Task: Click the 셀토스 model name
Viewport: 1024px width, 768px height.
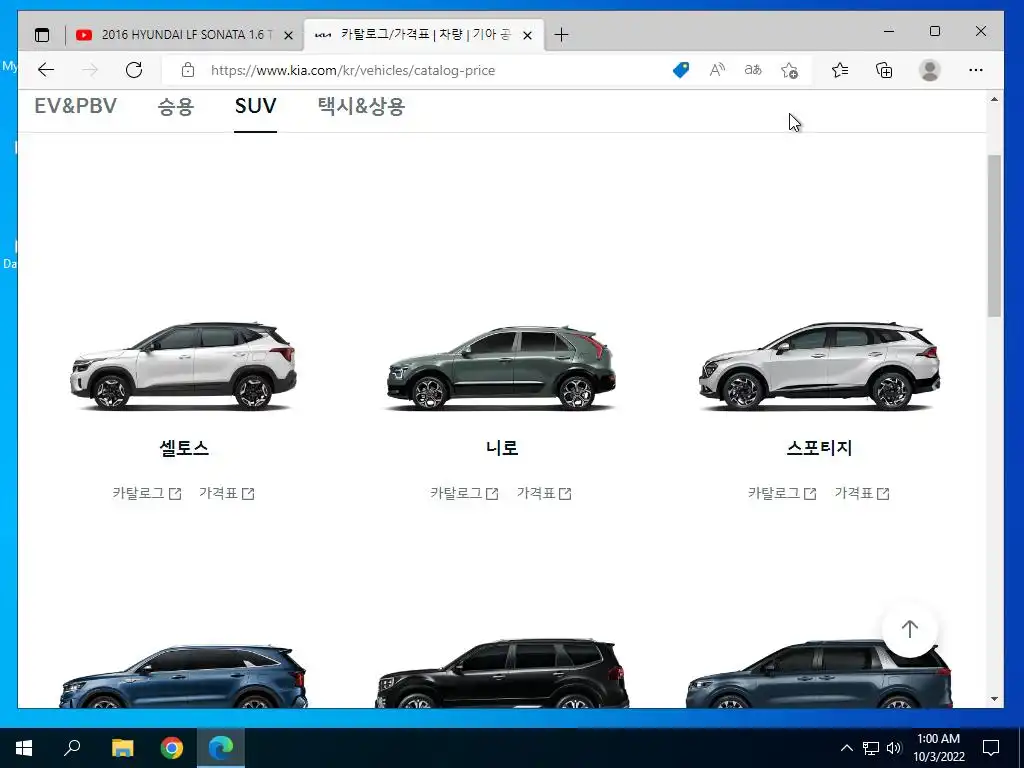Action: pyautogui.click(x=184, y=448)
